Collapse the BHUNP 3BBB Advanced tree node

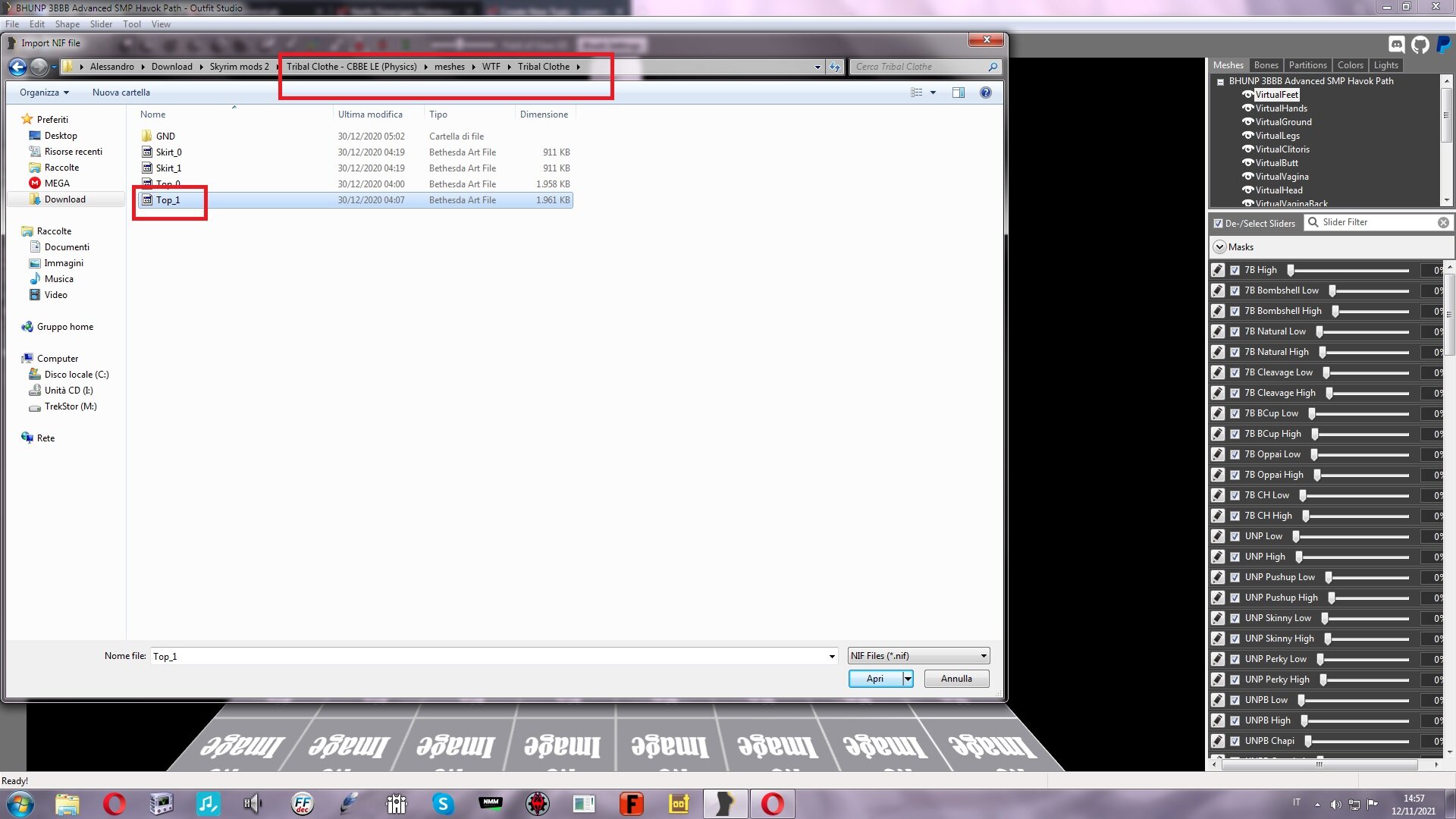point(1220,82)
